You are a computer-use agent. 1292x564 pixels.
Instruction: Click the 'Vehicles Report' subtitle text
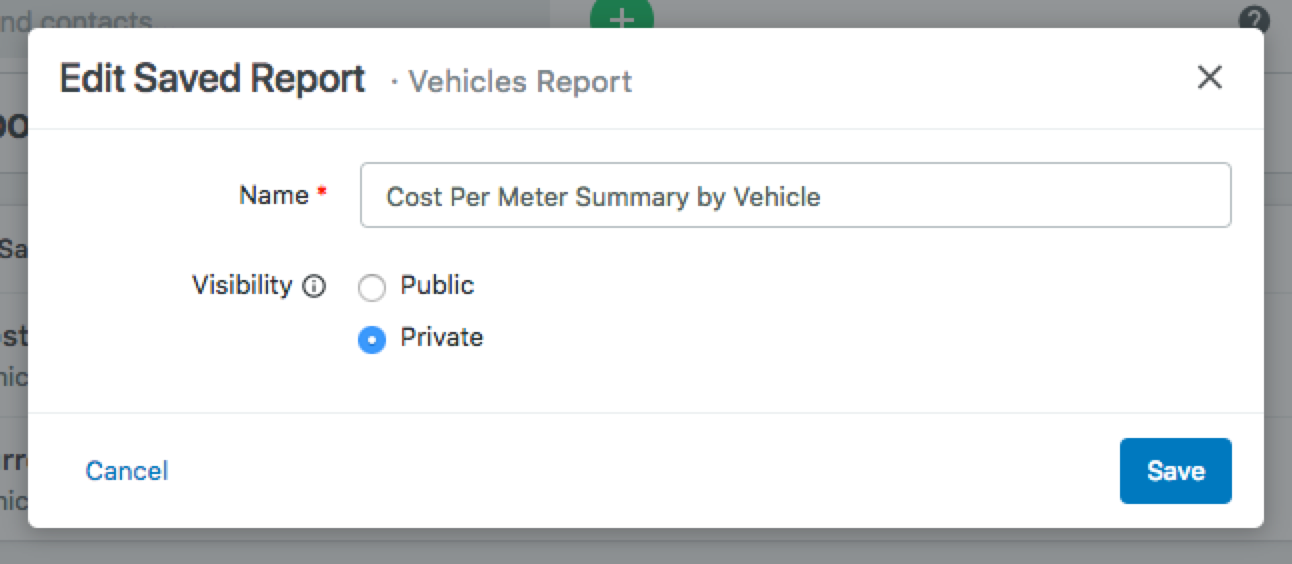click(x=520, y=81)
